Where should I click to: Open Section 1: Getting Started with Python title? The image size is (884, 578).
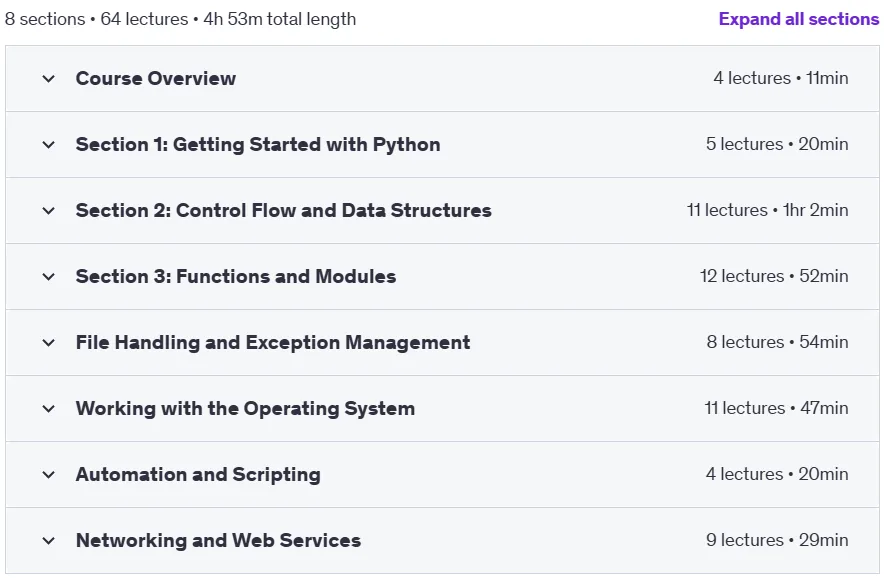pyautogui.click(x=258, y=144)
